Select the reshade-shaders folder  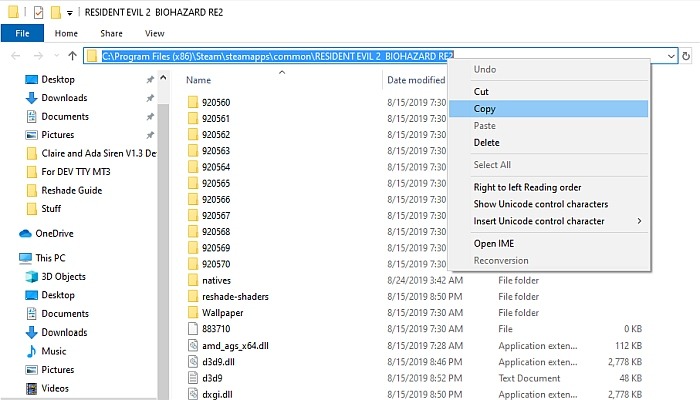pos(235,297)
